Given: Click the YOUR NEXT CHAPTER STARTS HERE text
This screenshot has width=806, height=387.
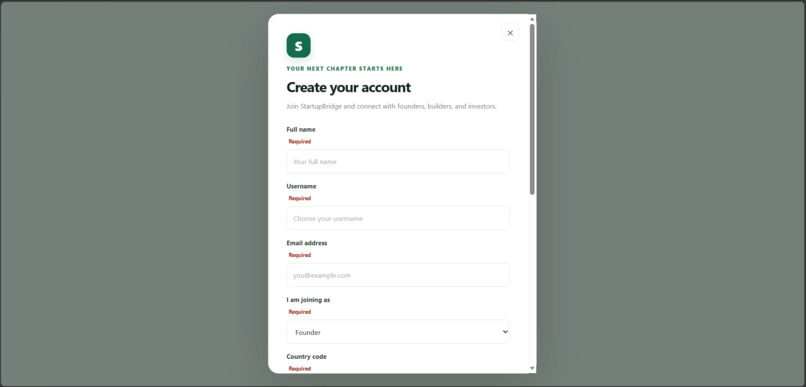Looking at the screenshot, I should point(344,69).
